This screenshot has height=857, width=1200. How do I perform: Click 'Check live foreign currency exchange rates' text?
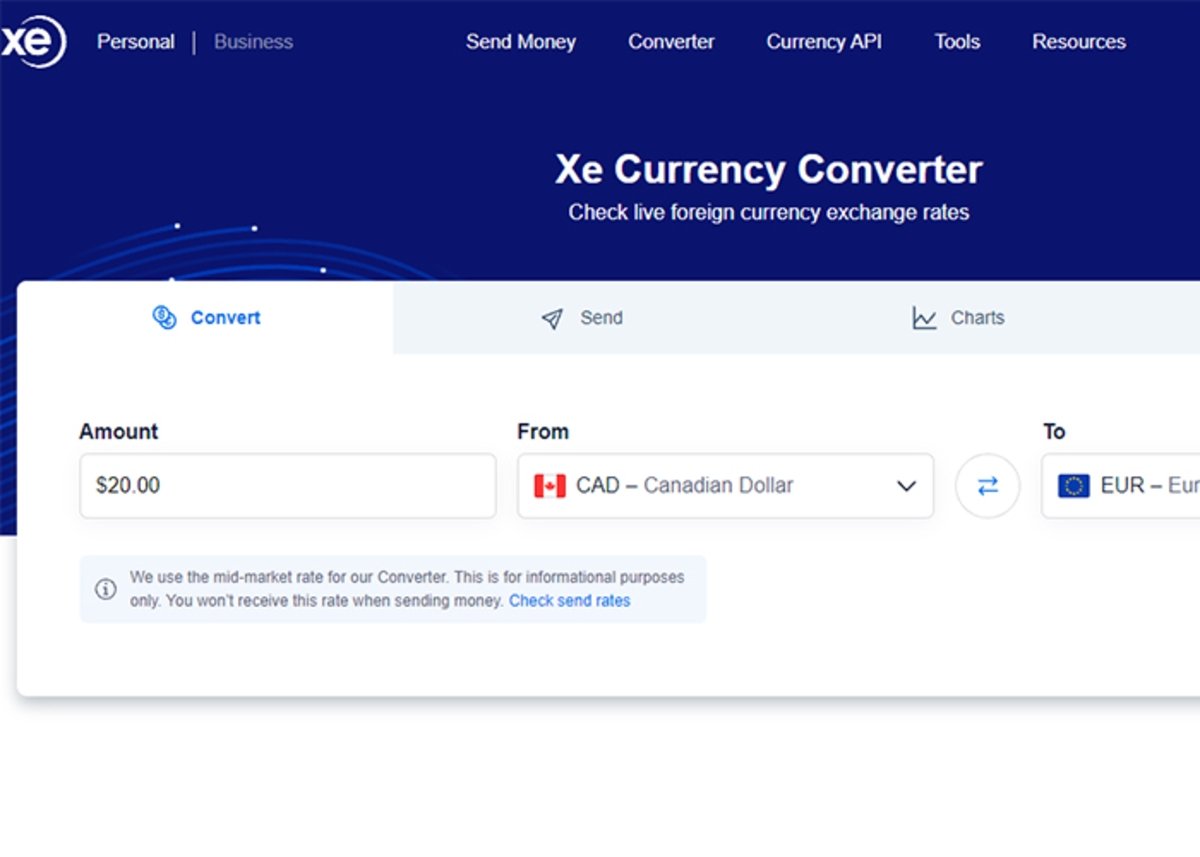coord(769,212)
